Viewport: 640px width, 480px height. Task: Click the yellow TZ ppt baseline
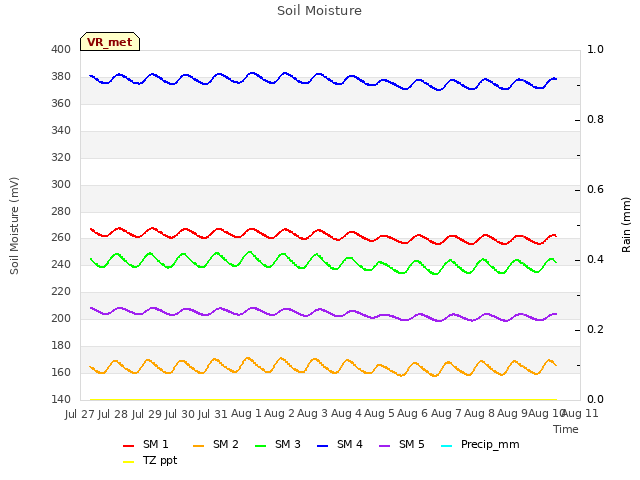click(x=323, y=400)
